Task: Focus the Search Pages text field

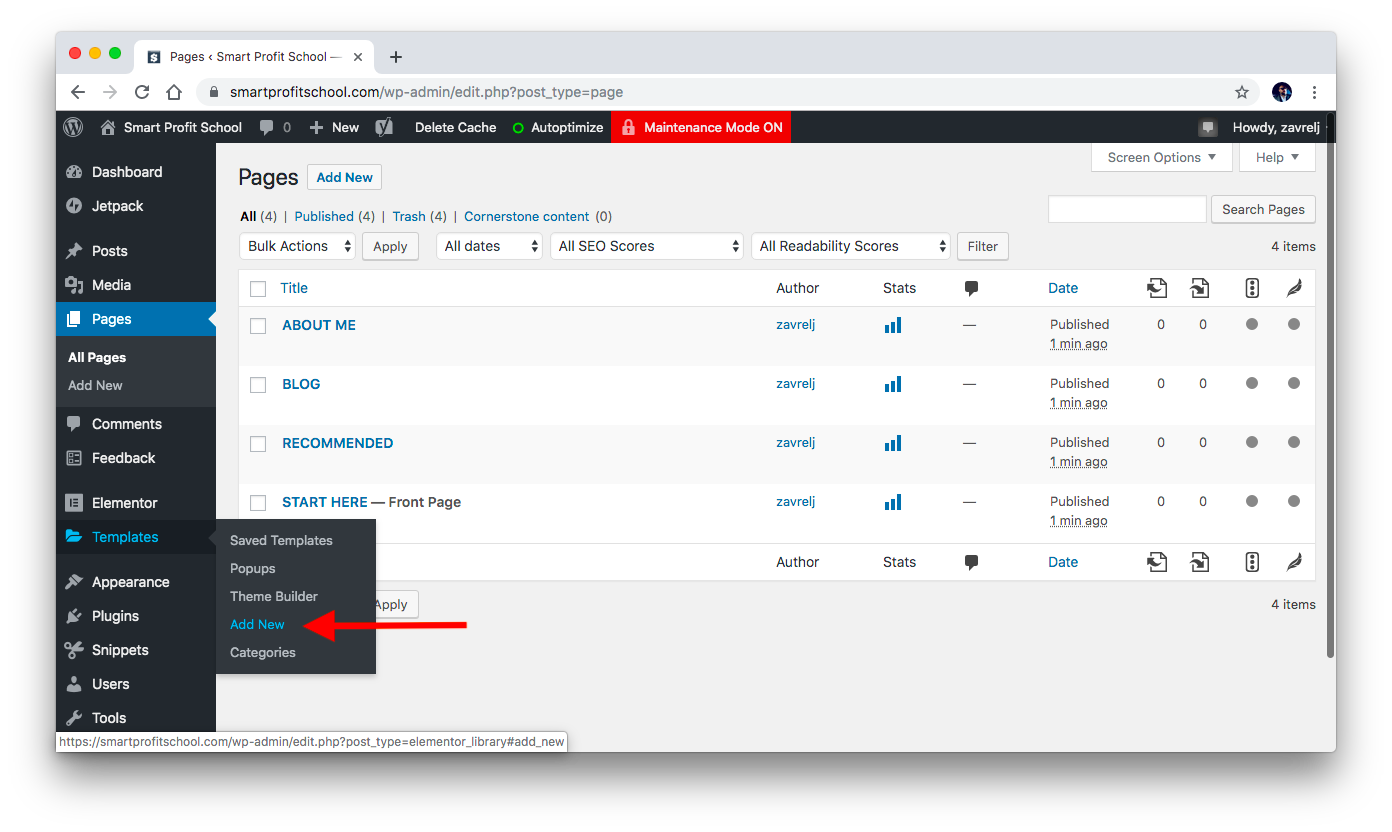Action: [x=1127, y=209]
